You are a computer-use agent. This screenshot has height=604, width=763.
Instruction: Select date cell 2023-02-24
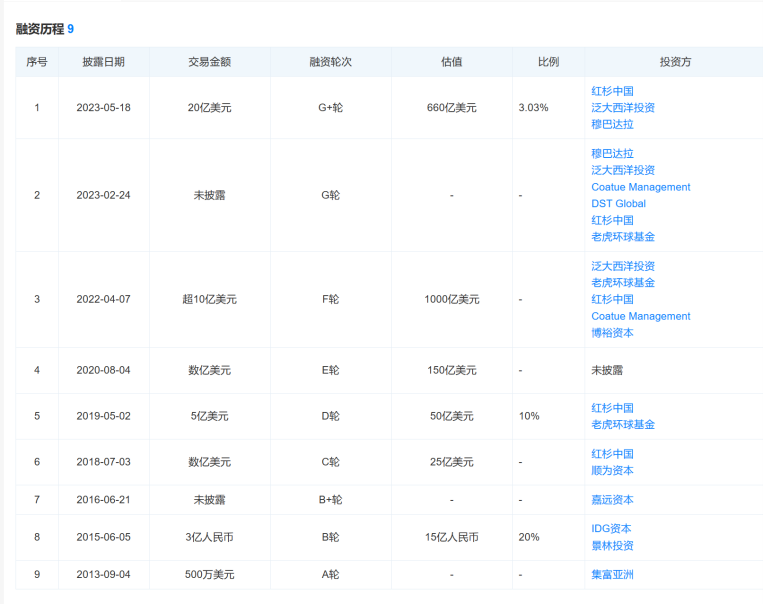click(x=104, y=195)
